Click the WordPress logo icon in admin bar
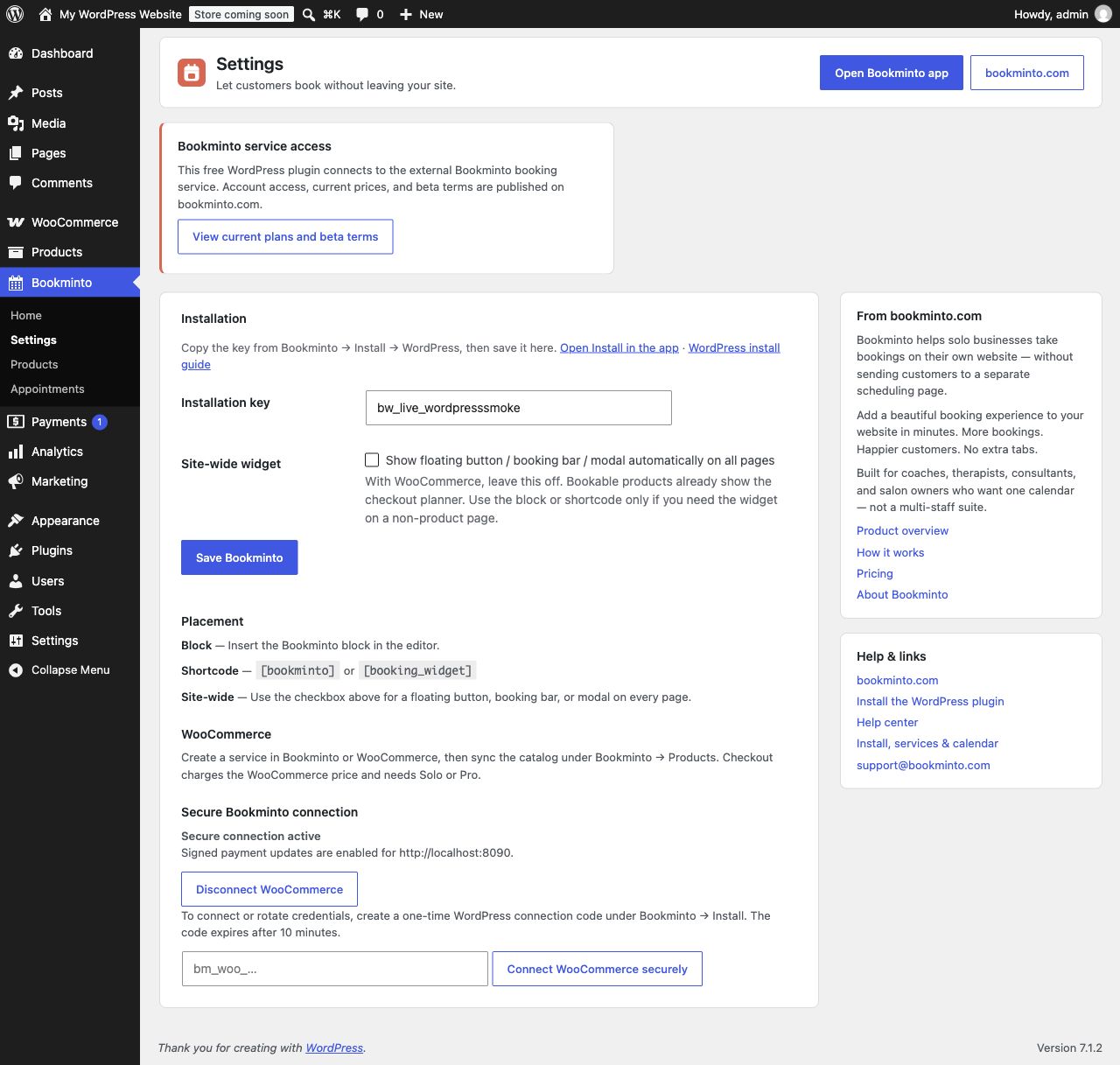The height and width of the screenshot is (1065, 1120). point(15,14)
